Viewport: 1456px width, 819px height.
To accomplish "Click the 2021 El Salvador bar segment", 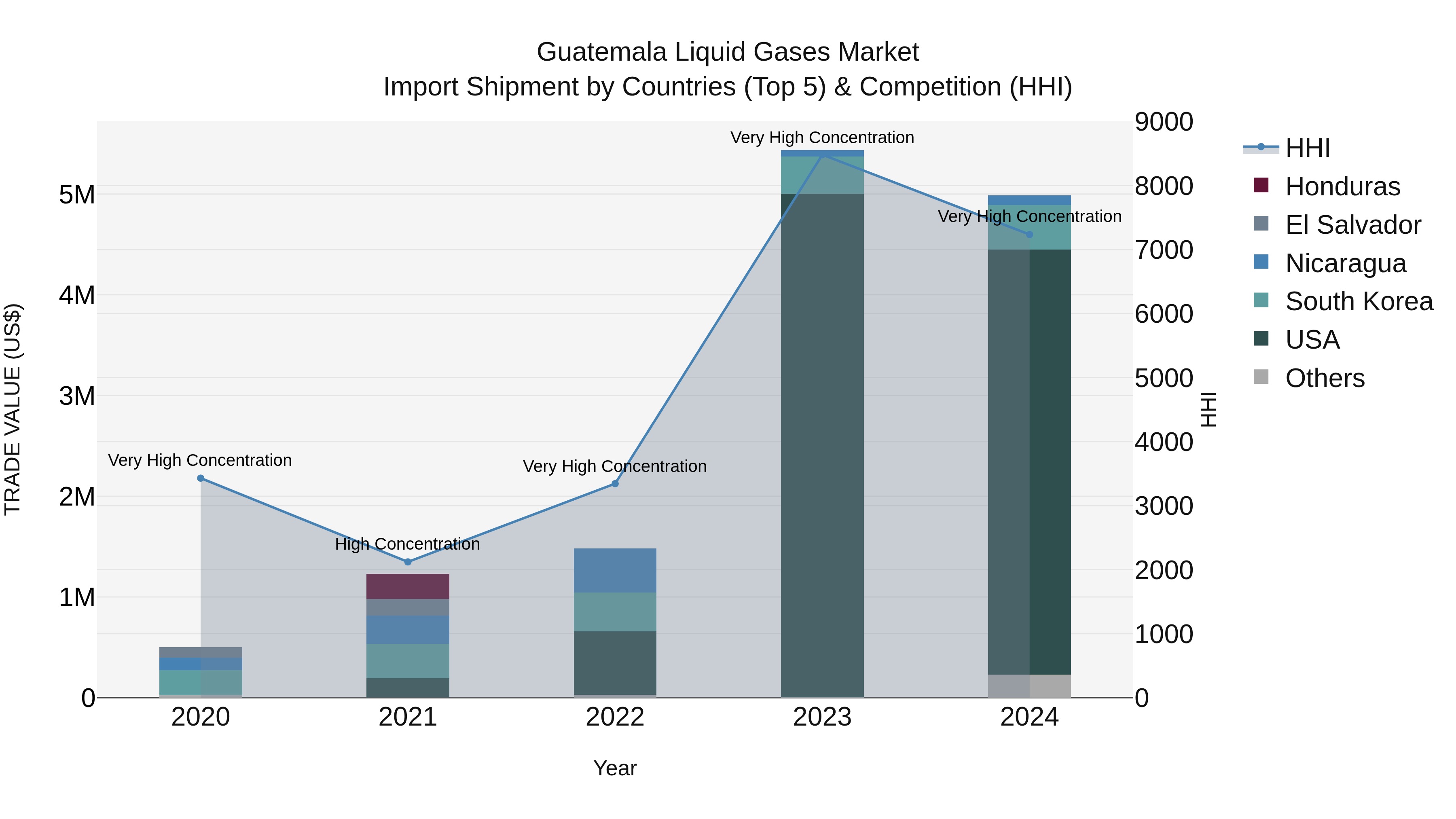I will point(408,607).
